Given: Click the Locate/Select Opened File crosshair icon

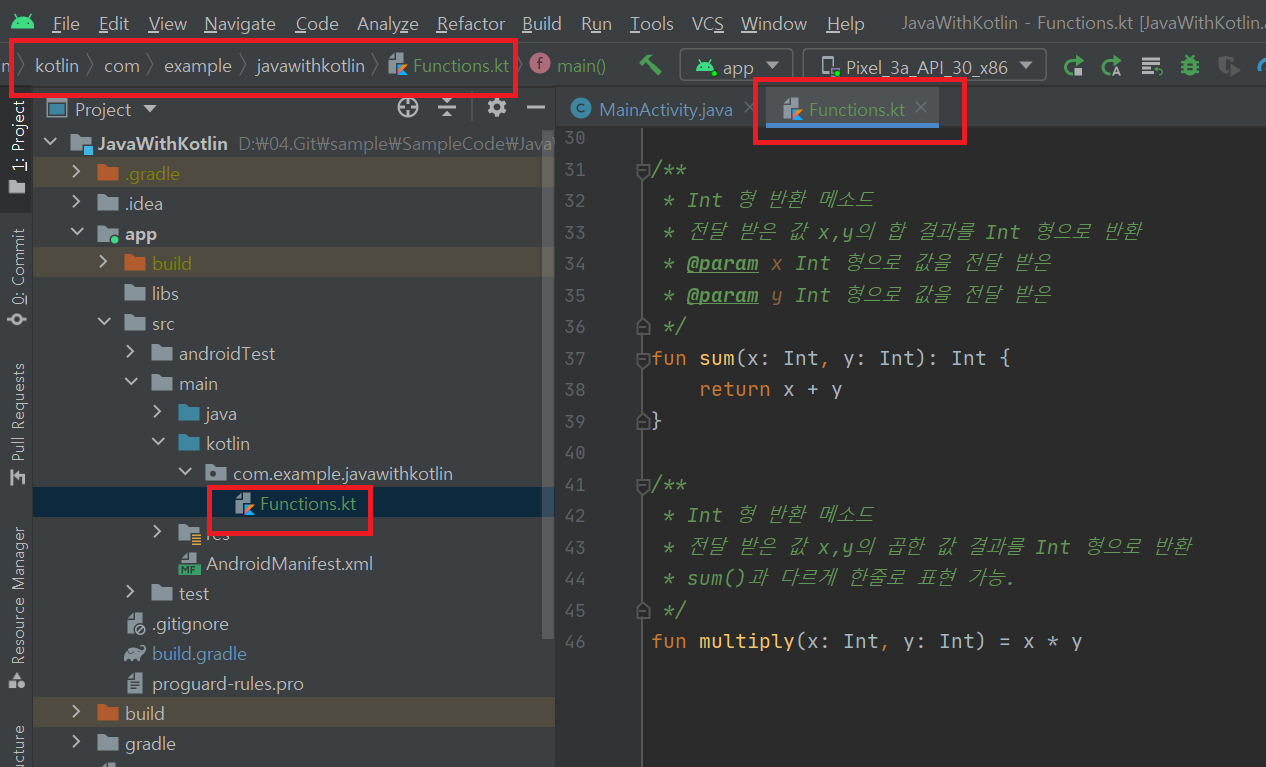Looking at the screenshot, I should [408, 108].
